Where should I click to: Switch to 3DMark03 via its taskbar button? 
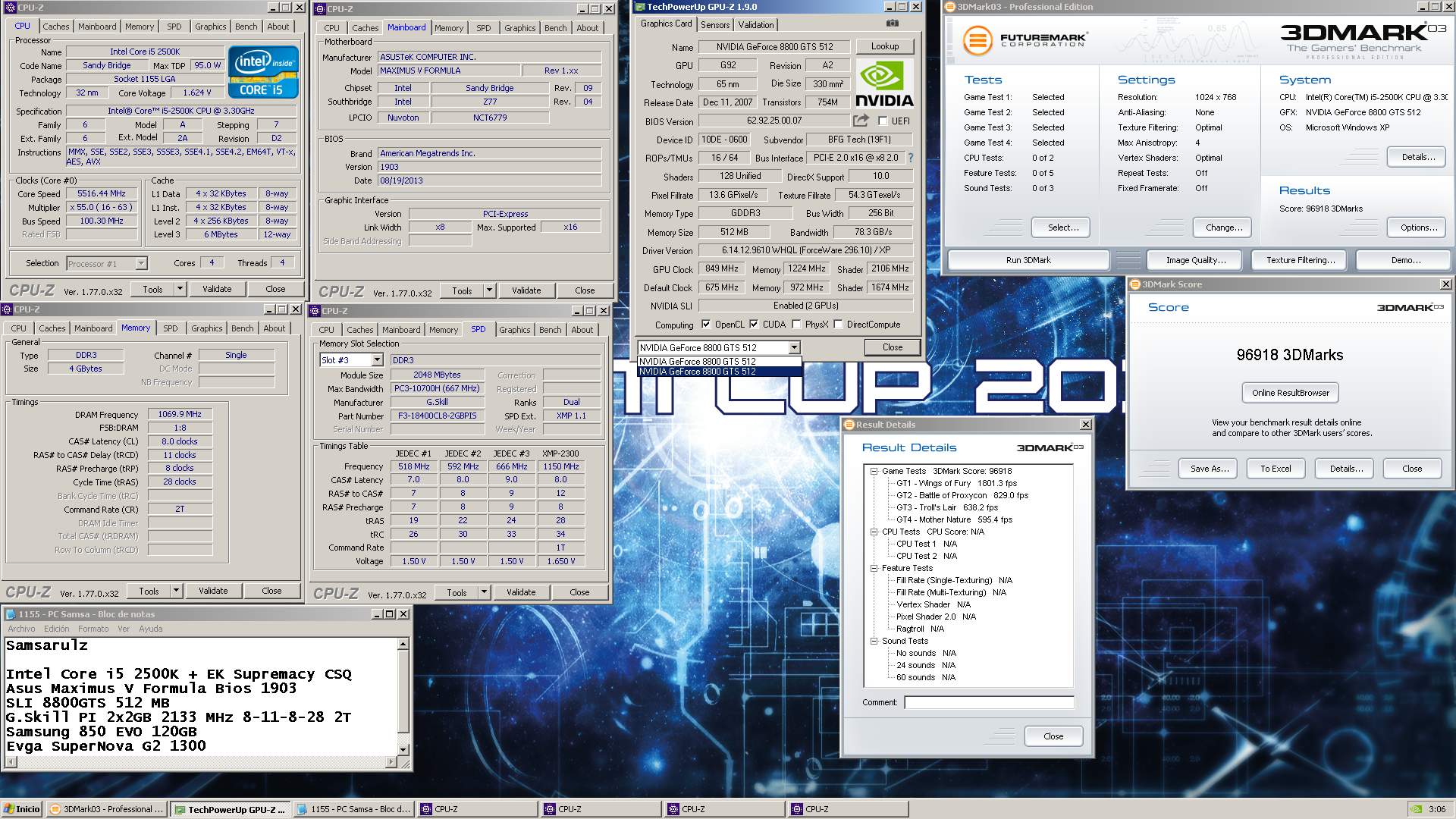coord(106,809)
